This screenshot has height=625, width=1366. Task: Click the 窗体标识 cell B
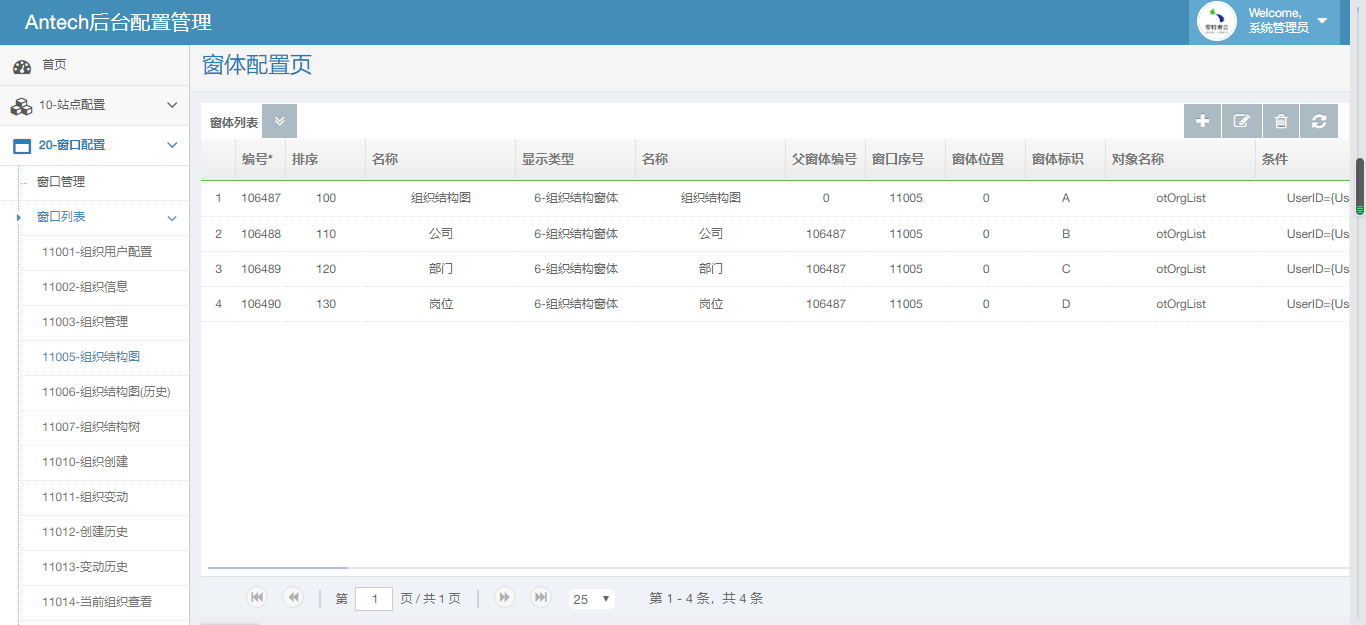pyautogui.click(x=1066, y=234)
